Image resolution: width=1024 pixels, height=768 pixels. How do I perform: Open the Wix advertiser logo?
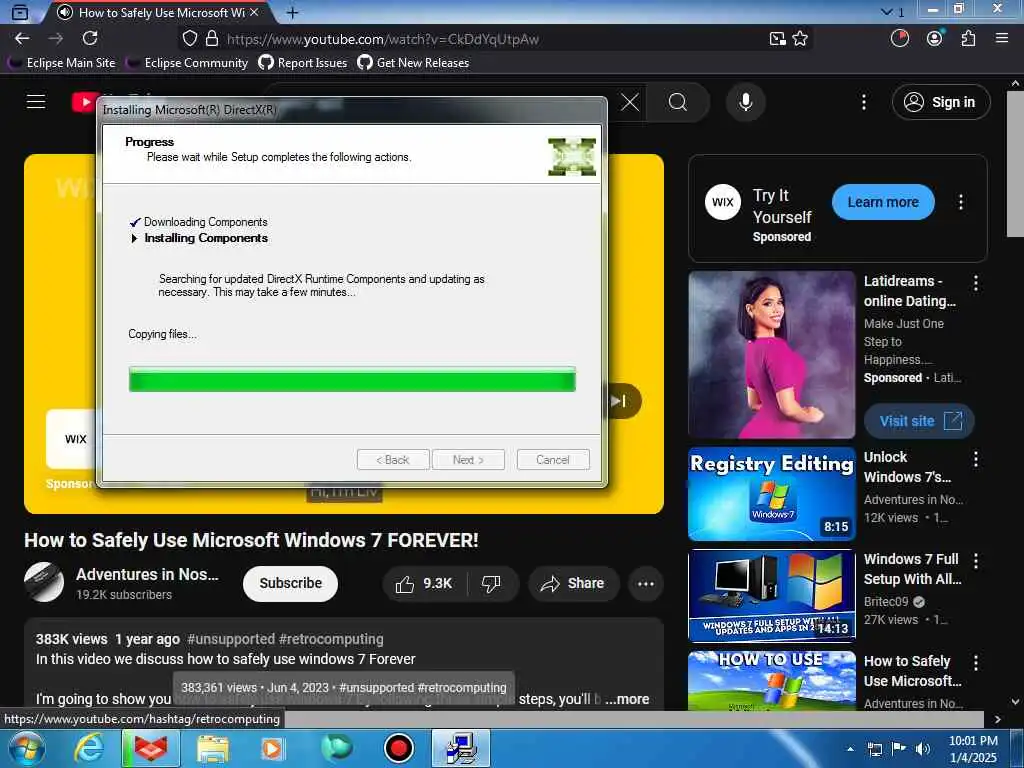(x=722, y=202)
